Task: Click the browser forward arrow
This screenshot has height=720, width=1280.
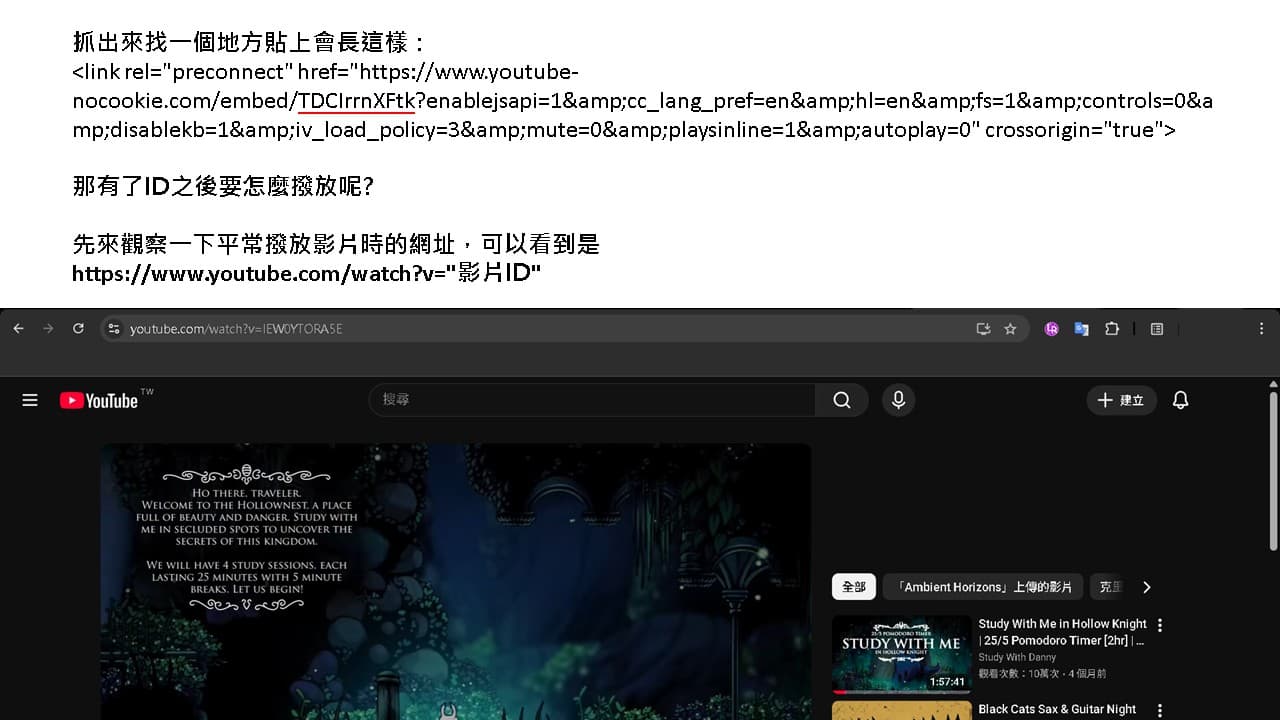Action: point(48,328)
